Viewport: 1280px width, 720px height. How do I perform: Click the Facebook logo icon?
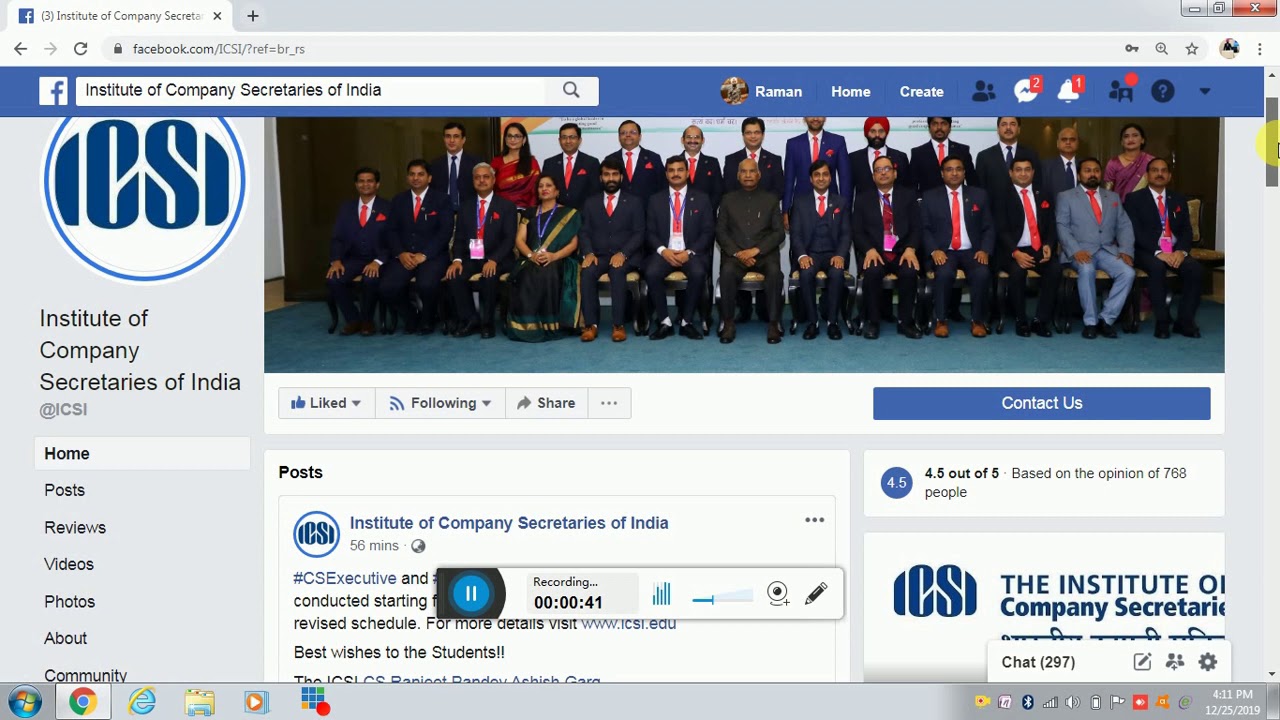pyautogui.click(x=53, y=91)
